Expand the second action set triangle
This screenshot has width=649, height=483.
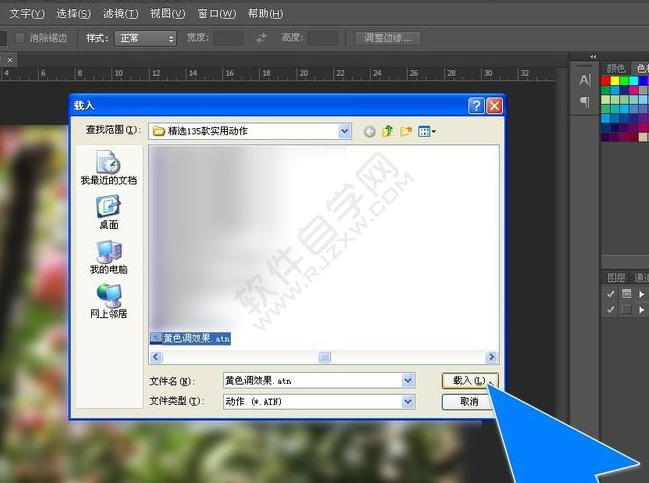point(641,310)
